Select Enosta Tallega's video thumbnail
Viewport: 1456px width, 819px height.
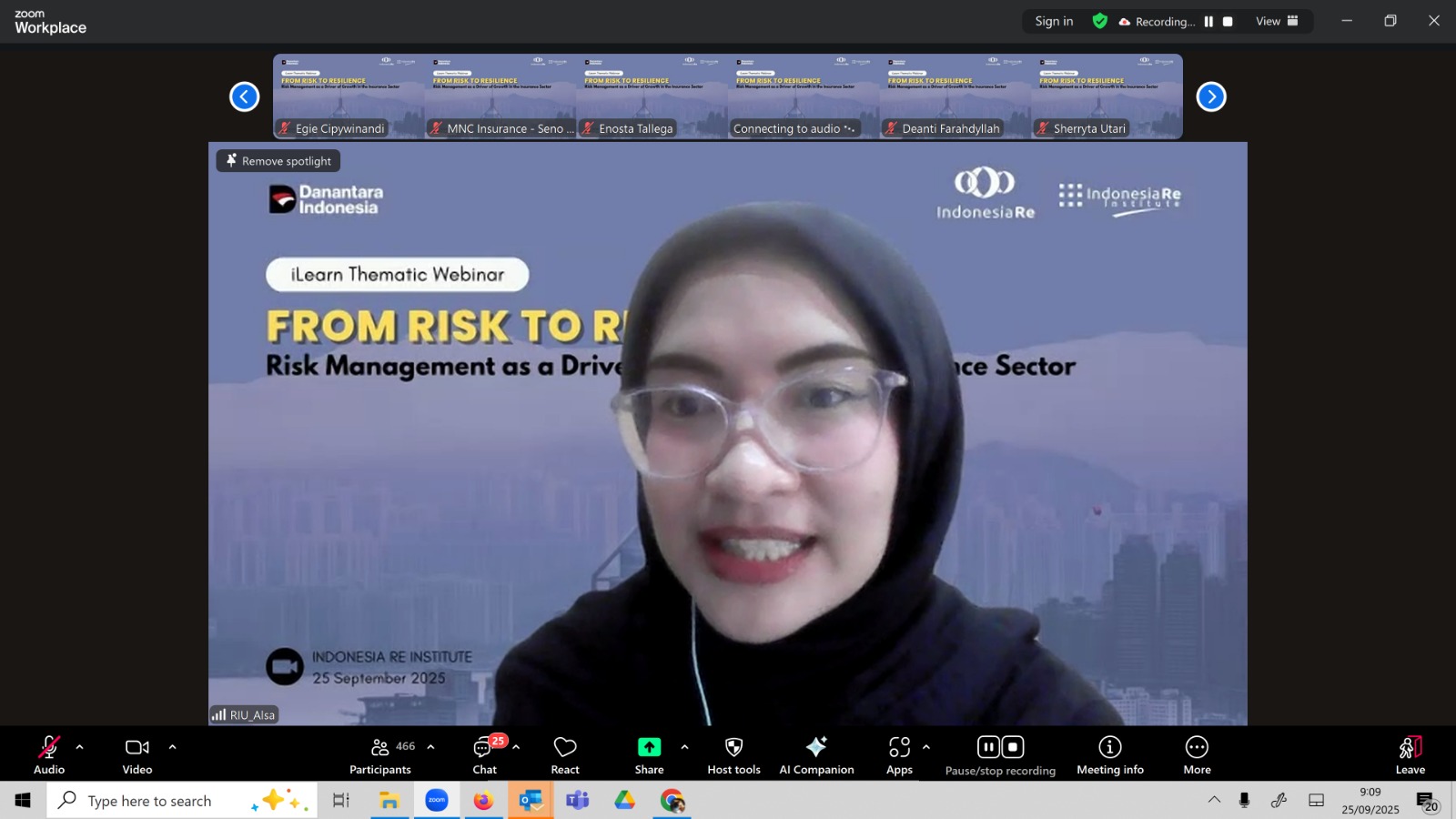click(x=652, y=96)
